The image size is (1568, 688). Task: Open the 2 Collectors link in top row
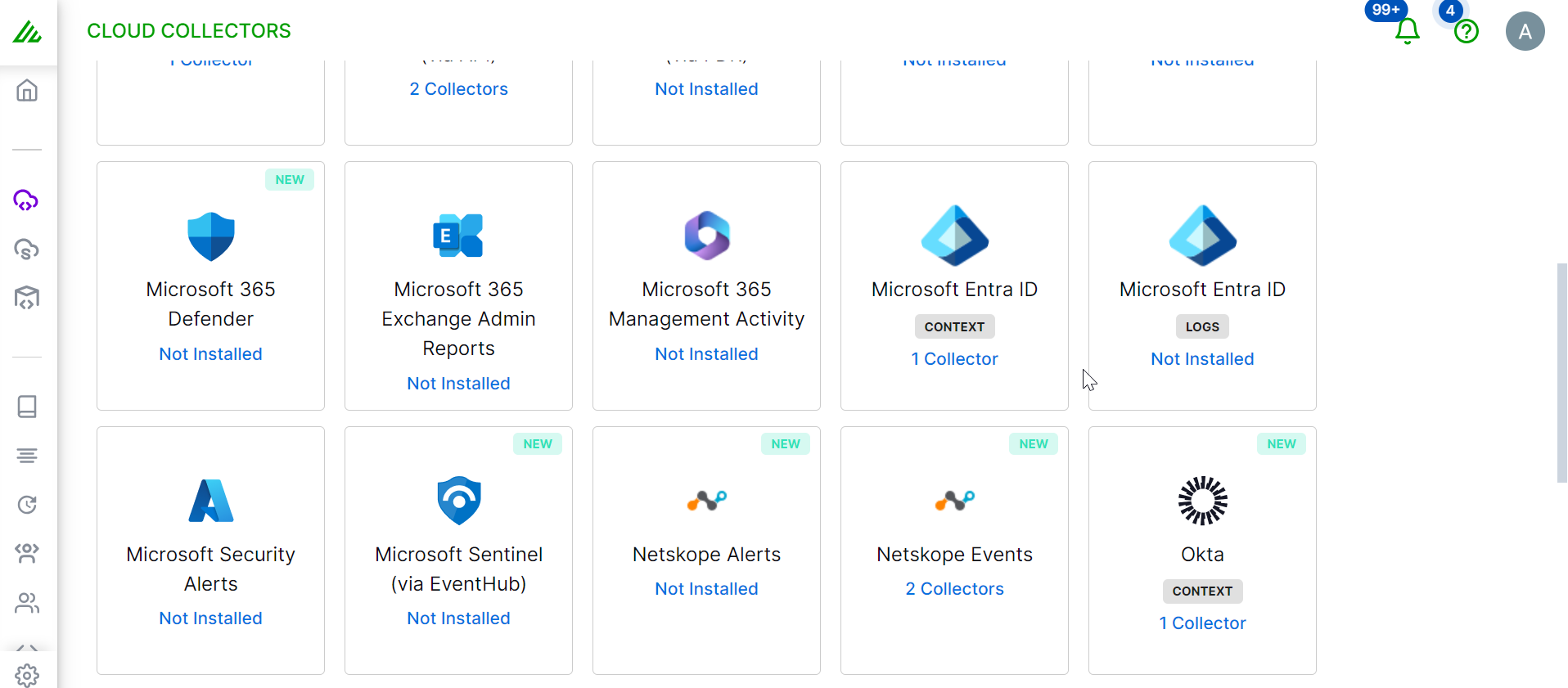tap(459, 89)
